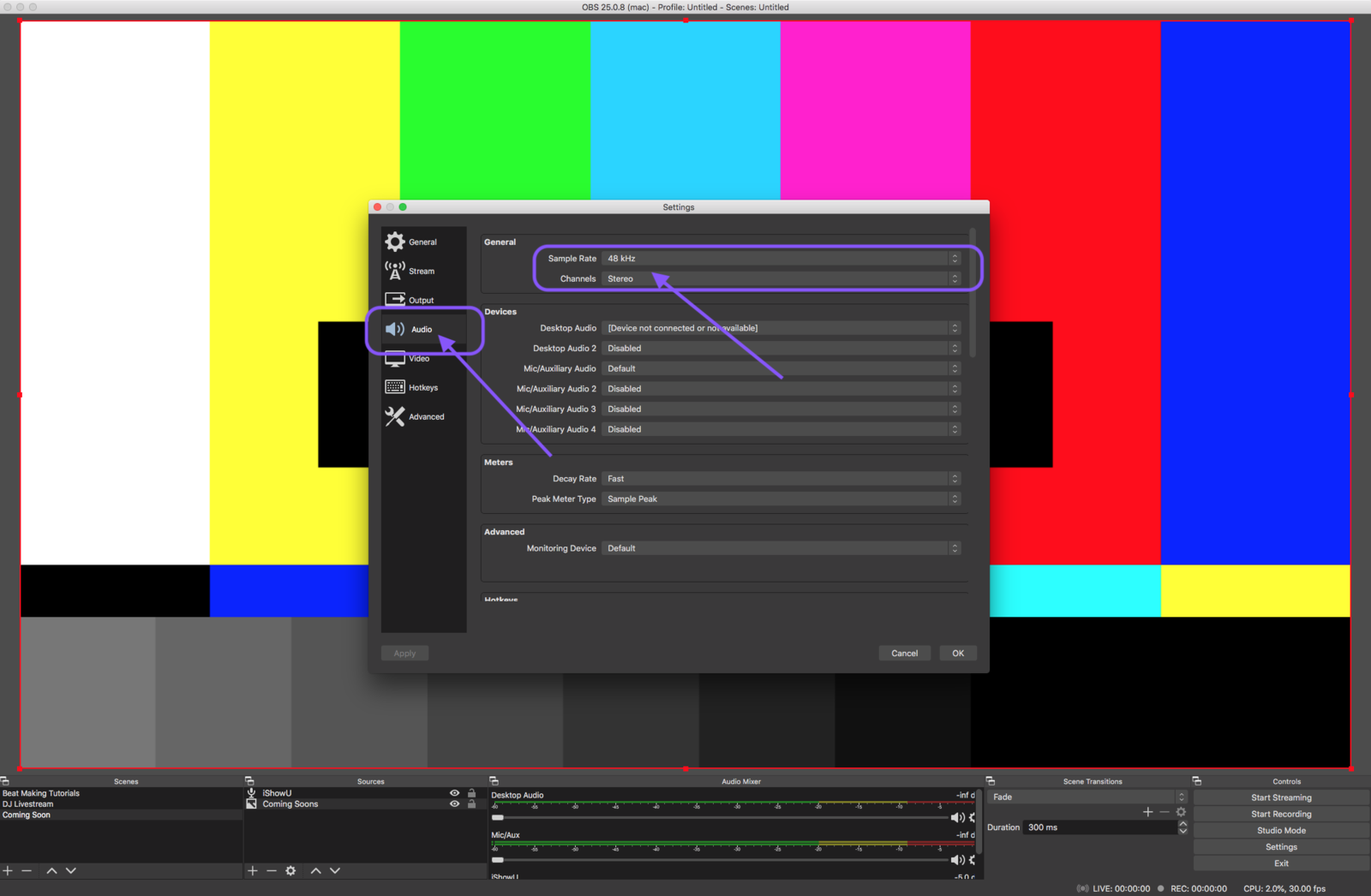The width and height of the screenshot is (1371, 896).
Task: Open the General settings gear icon
Action: (394, 242)
